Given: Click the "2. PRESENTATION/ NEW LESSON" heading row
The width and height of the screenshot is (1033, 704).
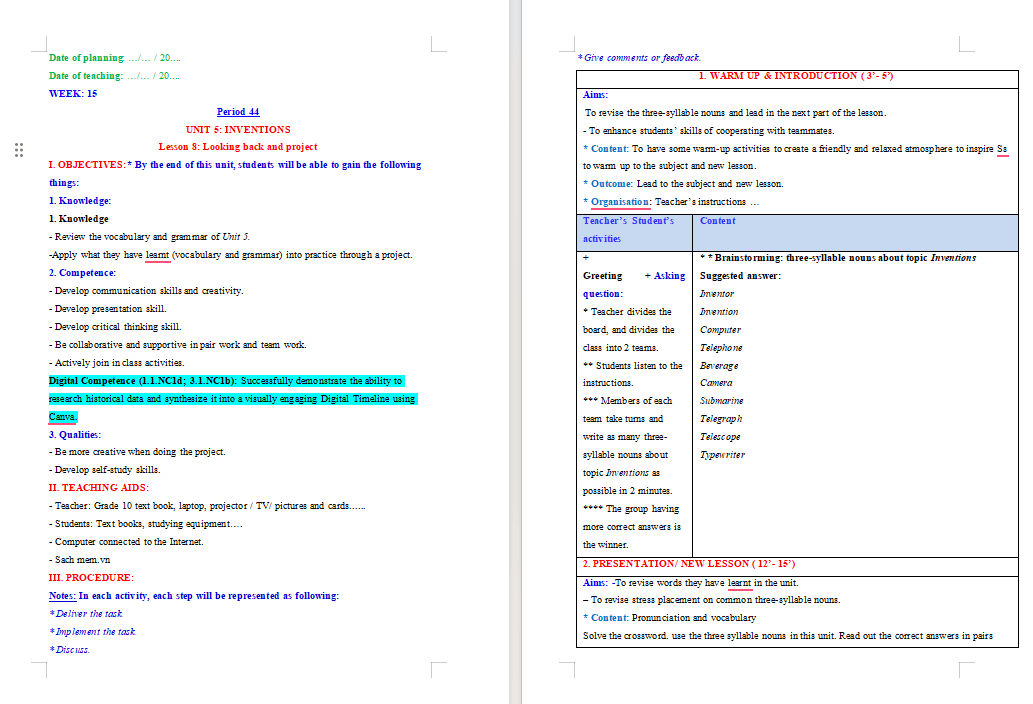Looking at the screenshot, I should coord(797,566).
